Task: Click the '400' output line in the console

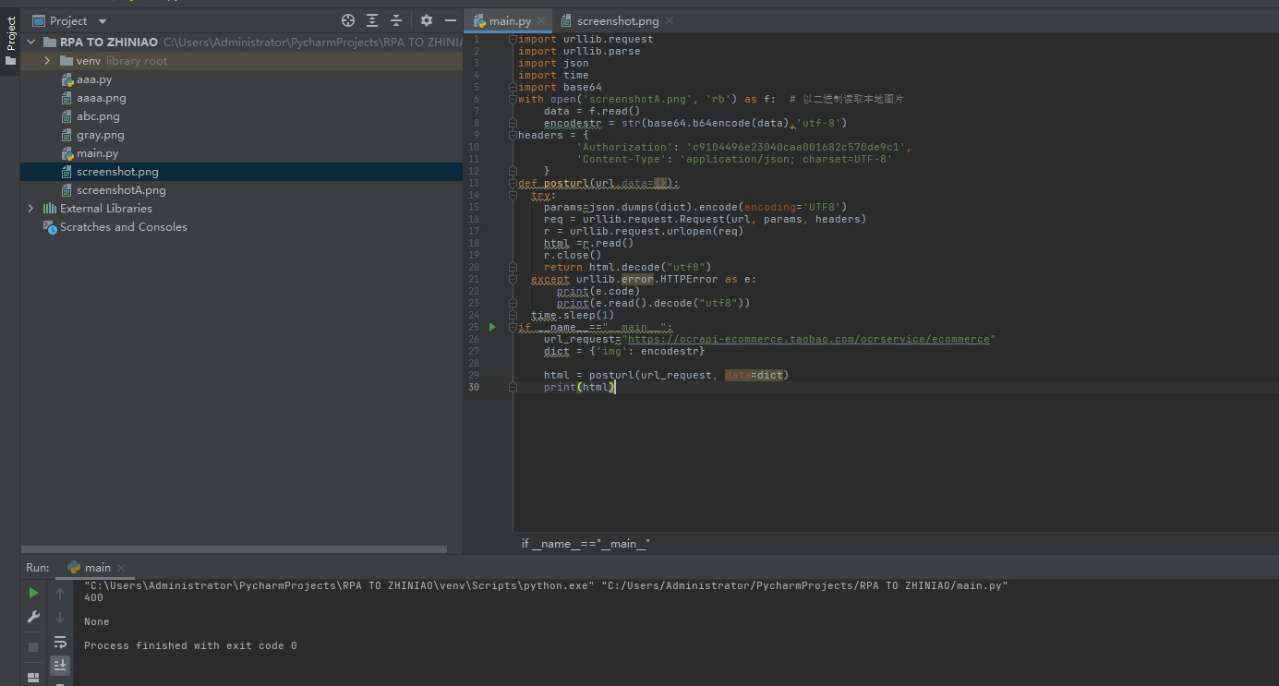Action: pos(93,598)
